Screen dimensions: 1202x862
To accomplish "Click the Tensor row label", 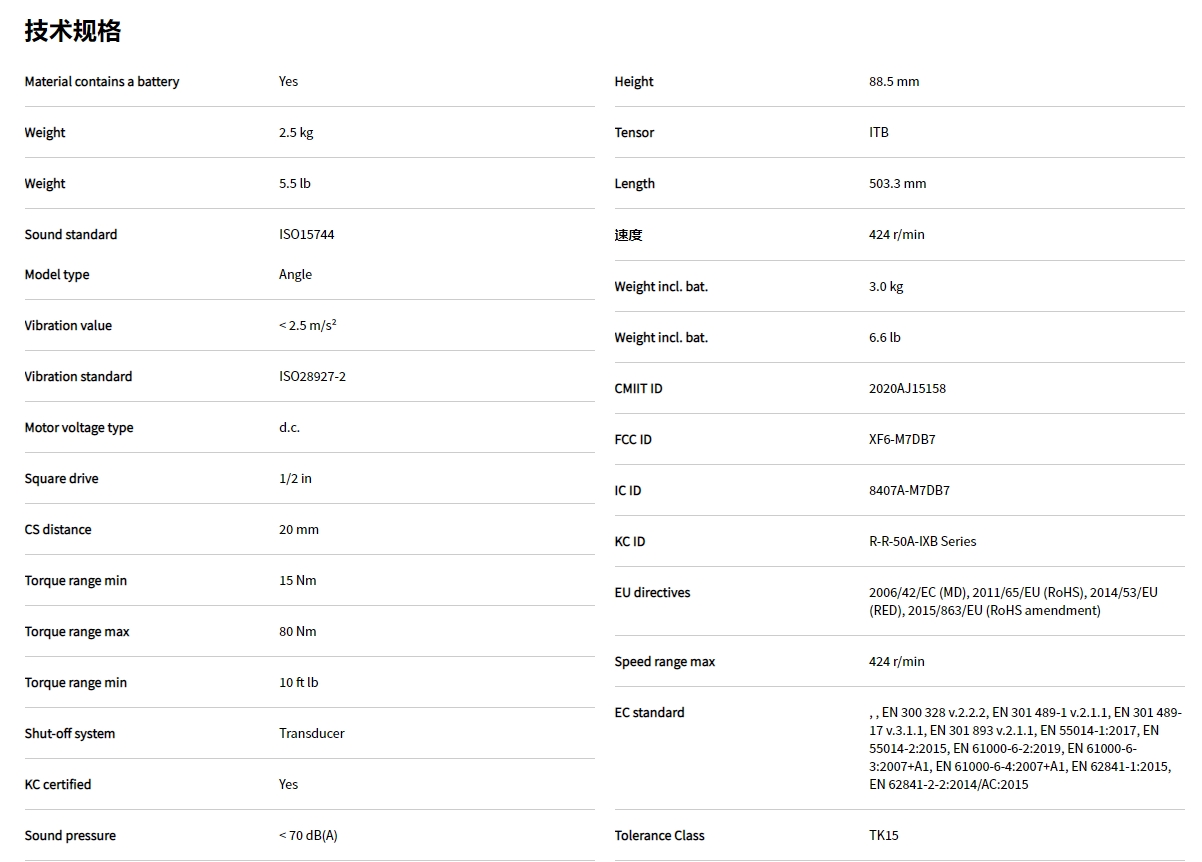I will click(x=634, y=133).
